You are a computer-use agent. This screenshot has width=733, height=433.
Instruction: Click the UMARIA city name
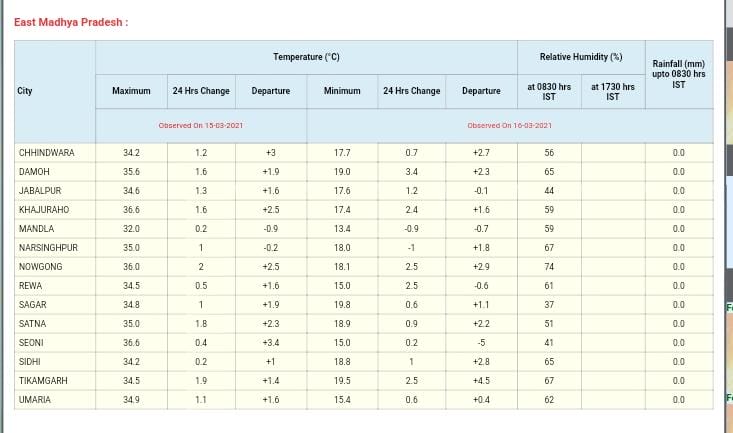tap(35, 400)
